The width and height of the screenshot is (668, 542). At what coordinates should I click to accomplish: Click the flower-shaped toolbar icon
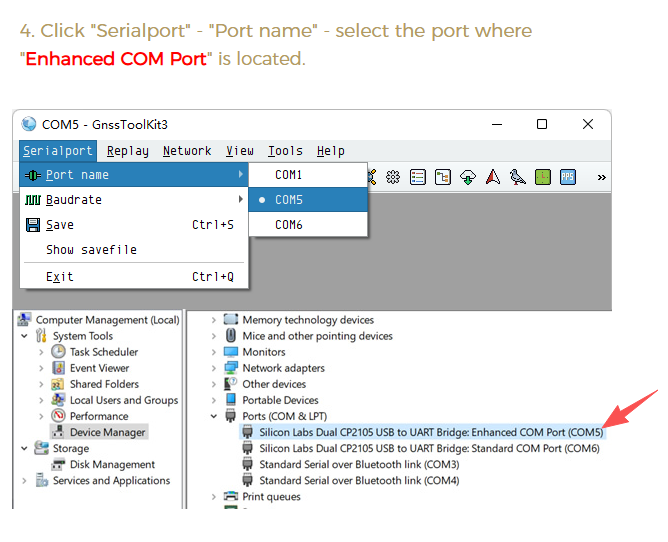[394, 177]
